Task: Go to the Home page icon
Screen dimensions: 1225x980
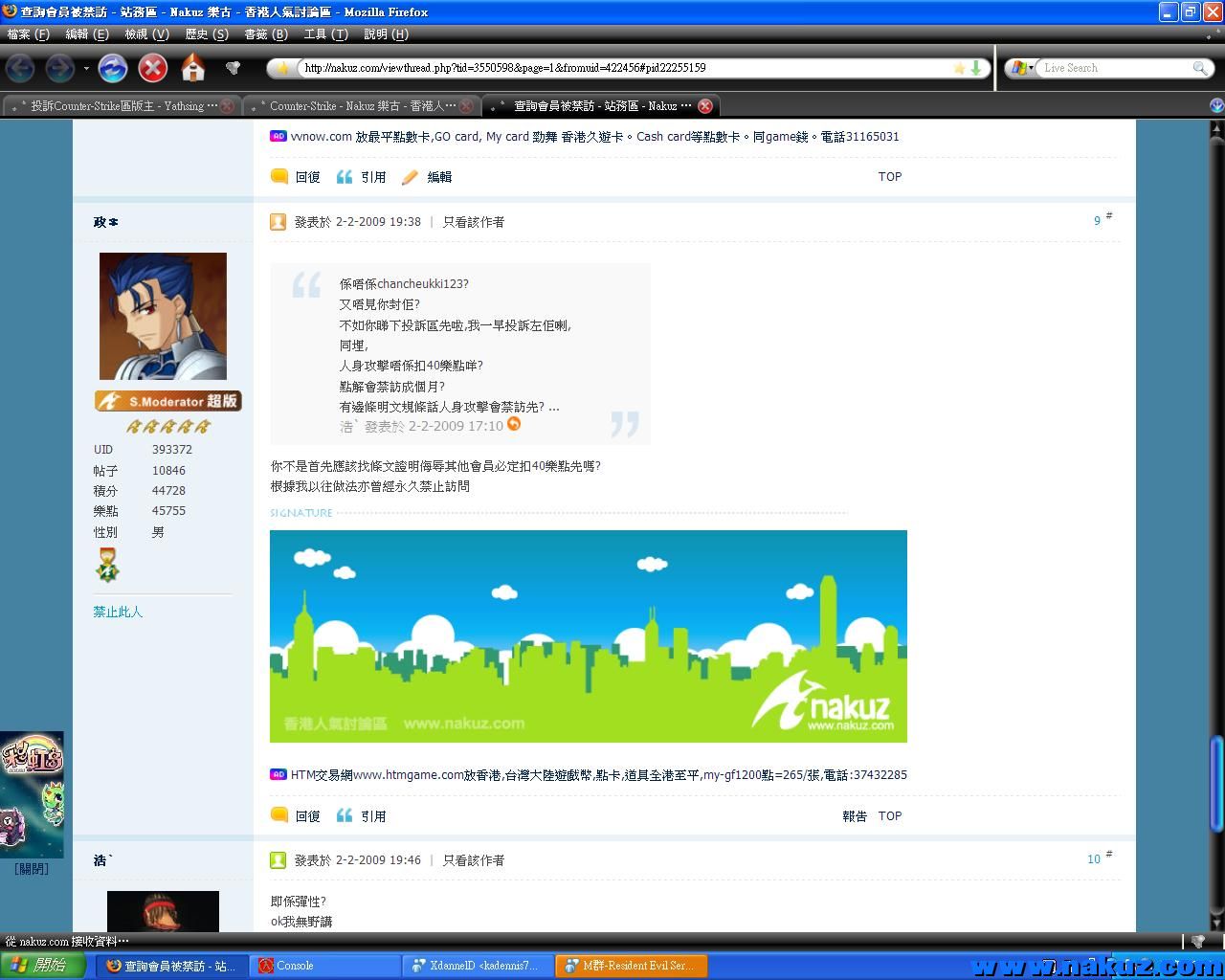Action: (x=193, y=68)
